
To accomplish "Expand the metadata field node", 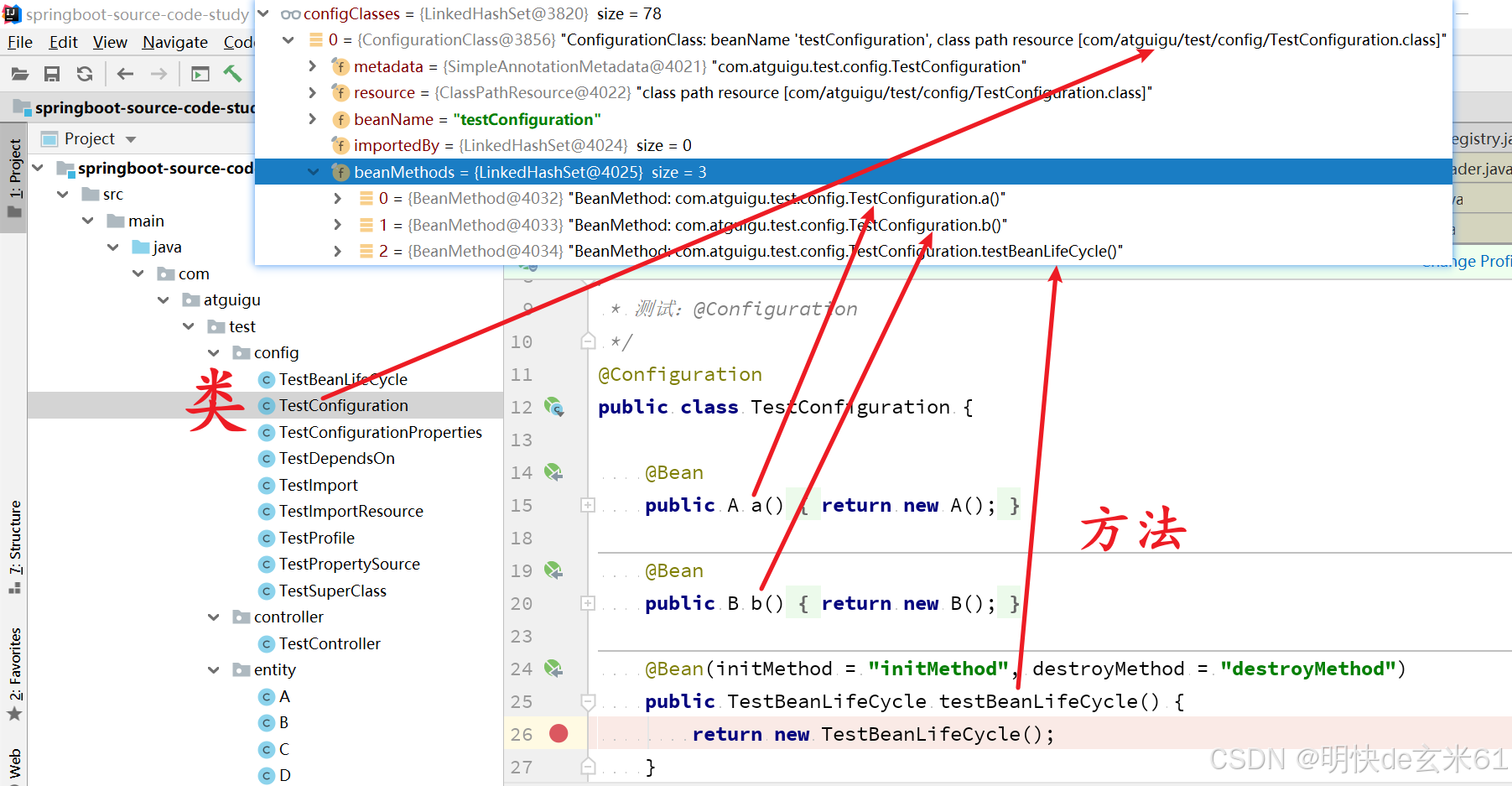I will [x=313, y=66].
